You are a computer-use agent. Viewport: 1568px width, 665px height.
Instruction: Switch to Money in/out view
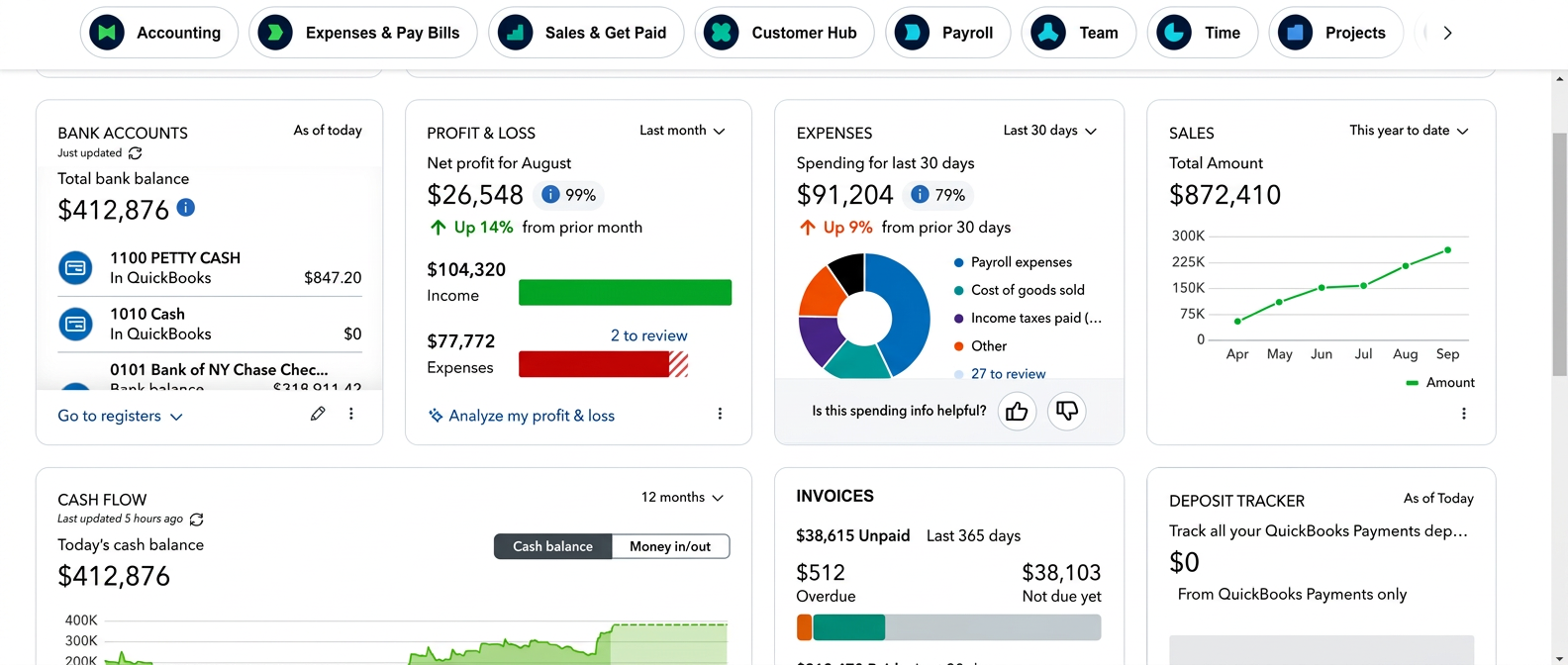pyautogui.click(x=670, y=546)
